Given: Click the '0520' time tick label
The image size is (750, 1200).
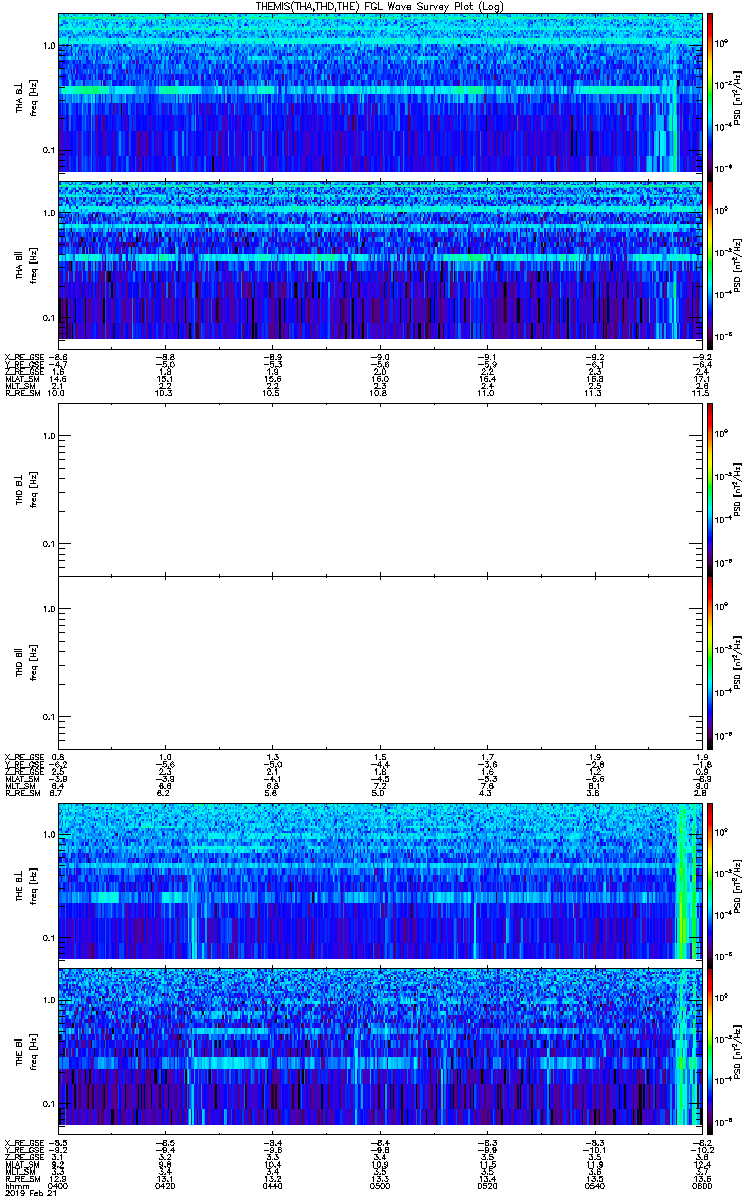Looking at the screenshot, I should 487,1186.
